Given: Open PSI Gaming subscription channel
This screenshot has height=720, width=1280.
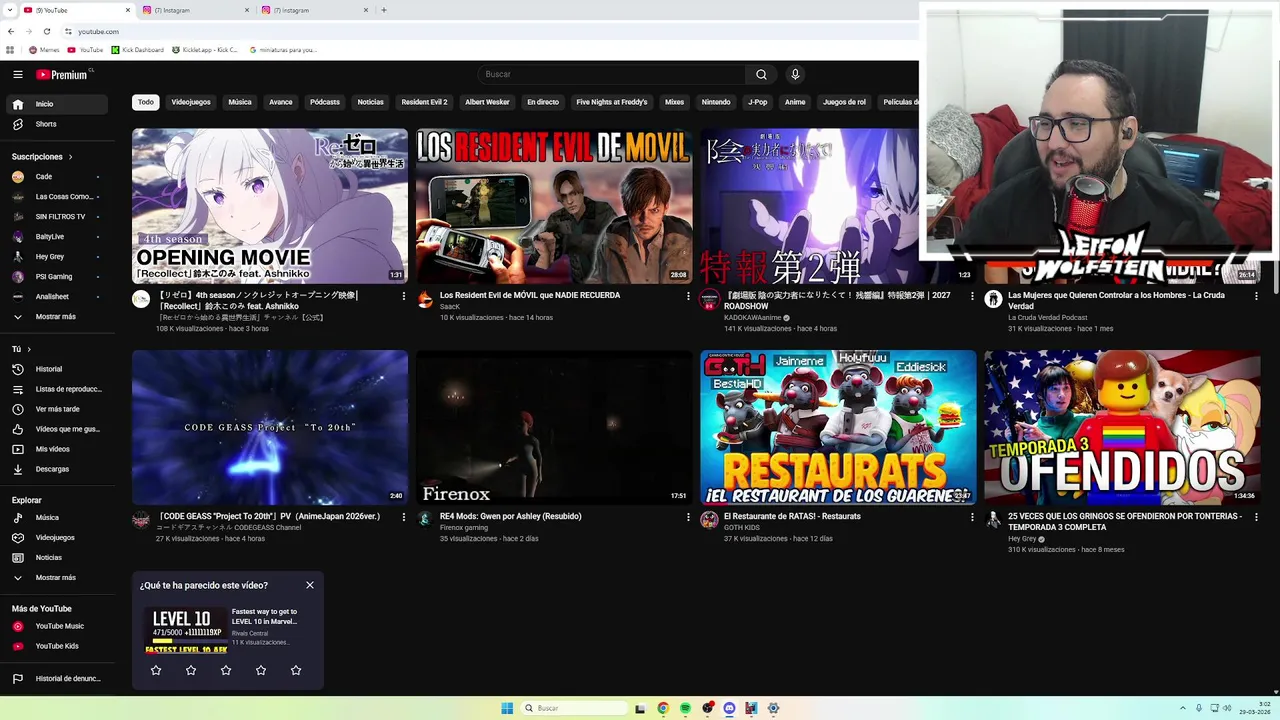Looking at the screenshot, I should (56, 277).
